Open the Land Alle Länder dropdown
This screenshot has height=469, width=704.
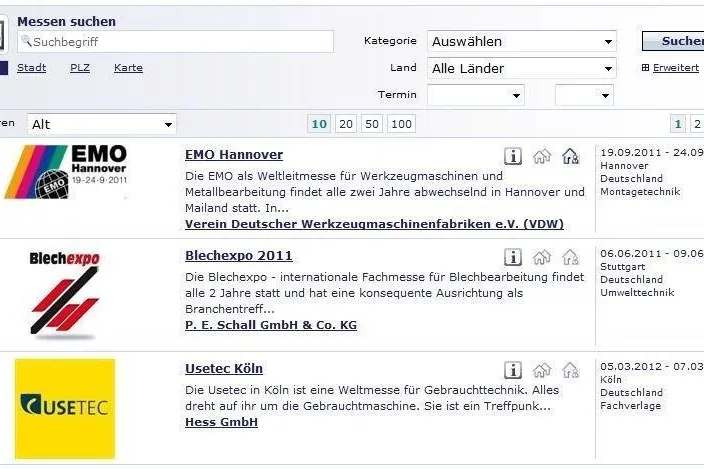[522, 68]
